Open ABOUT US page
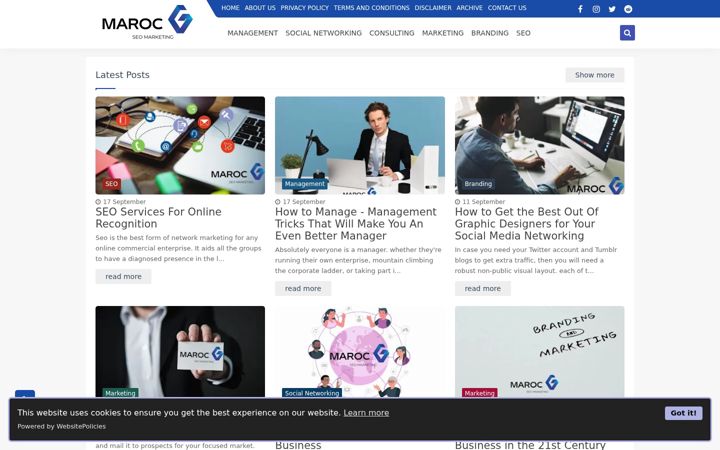 click(x=260, y=8)
